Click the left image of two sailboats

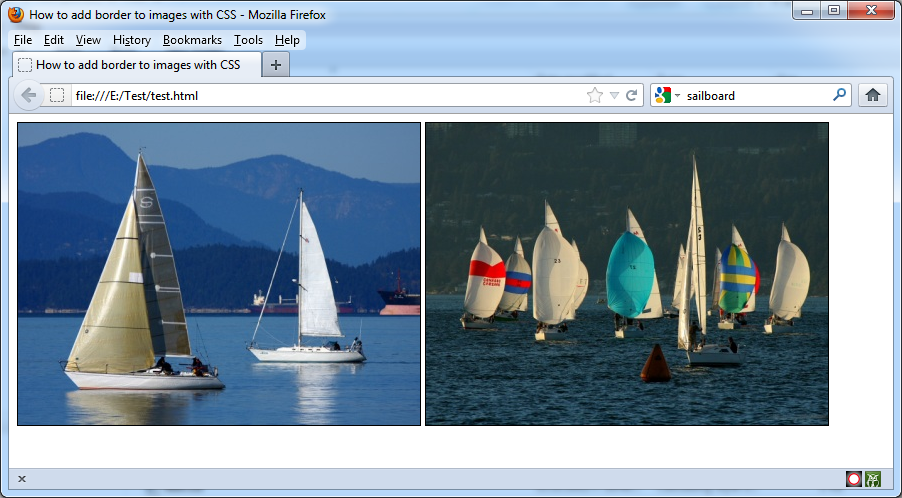click(x=219, y=274)
